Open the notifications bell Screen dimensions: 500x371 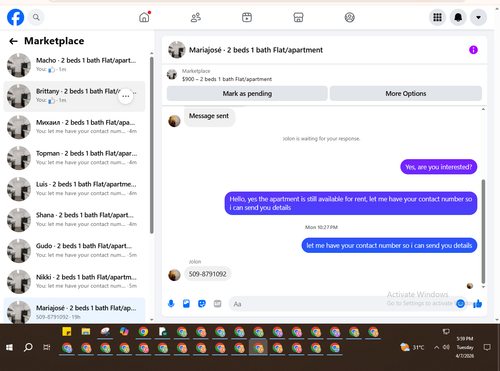(x=458, y=17)
